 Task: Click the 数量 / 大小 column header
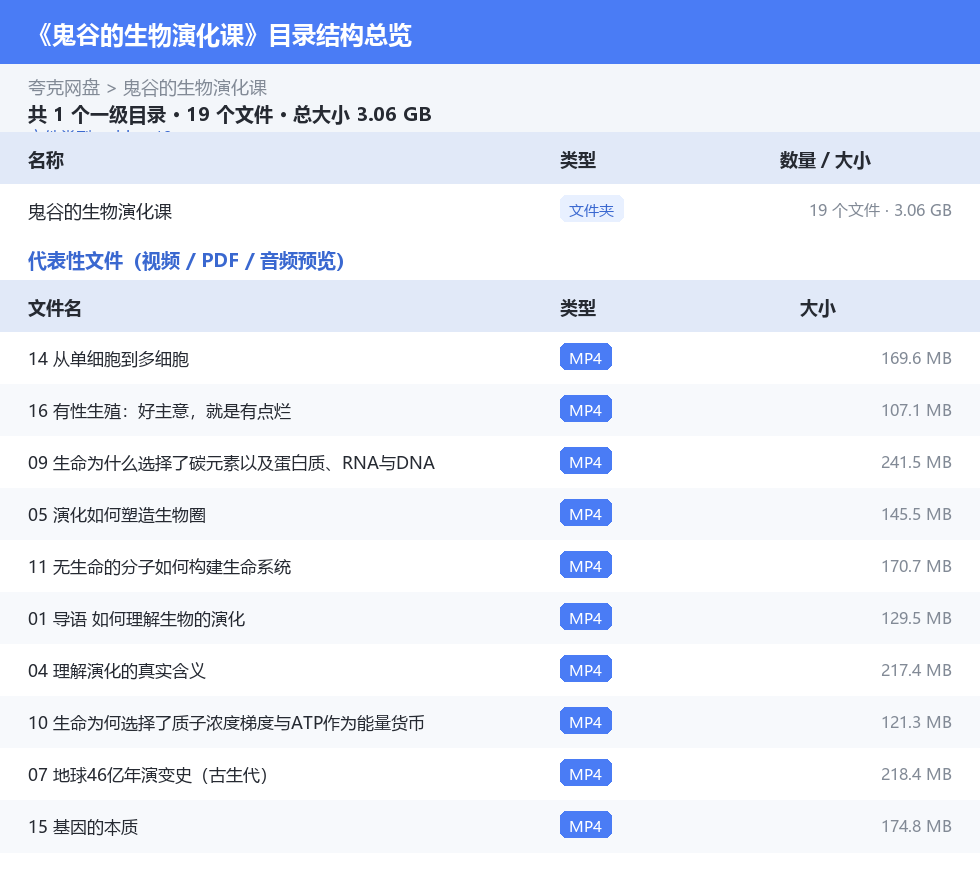pos(824,160)
